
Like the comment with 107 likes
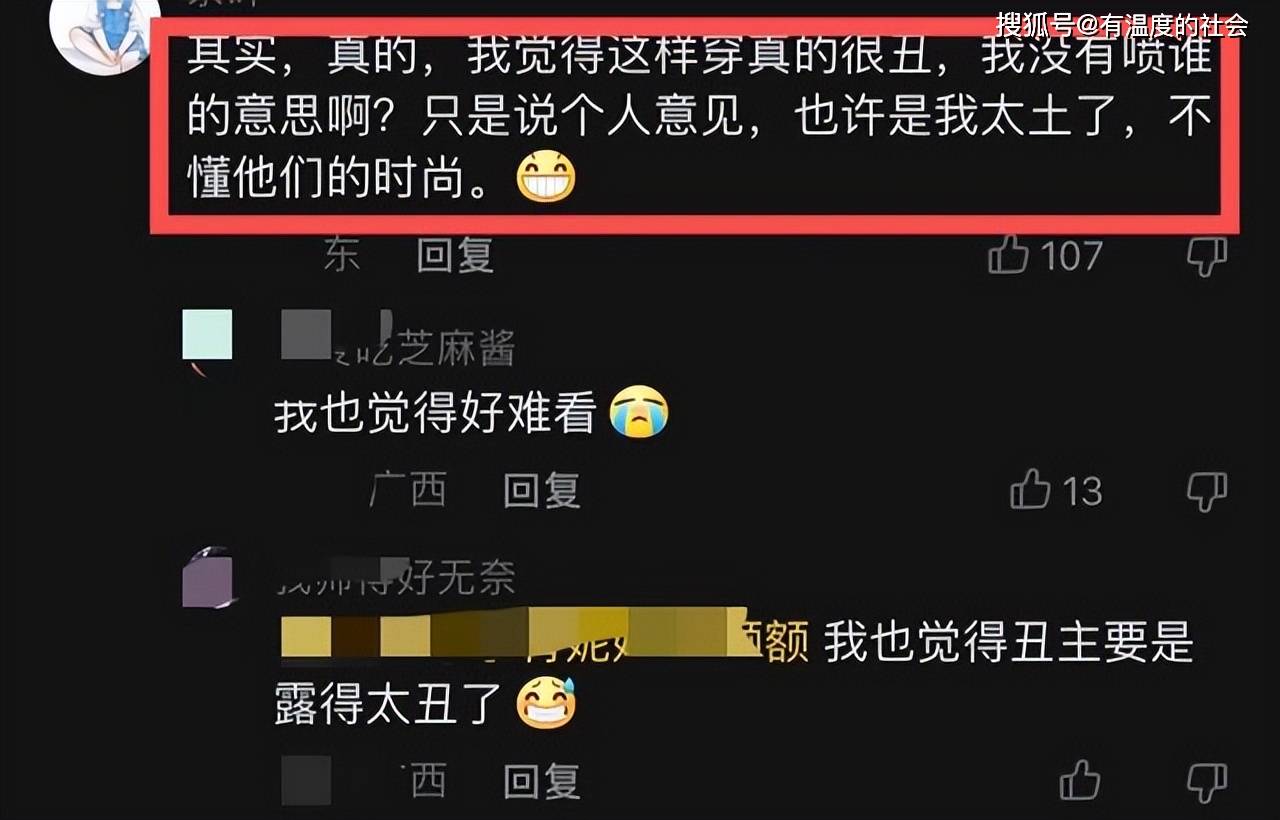click(1008, 256)
